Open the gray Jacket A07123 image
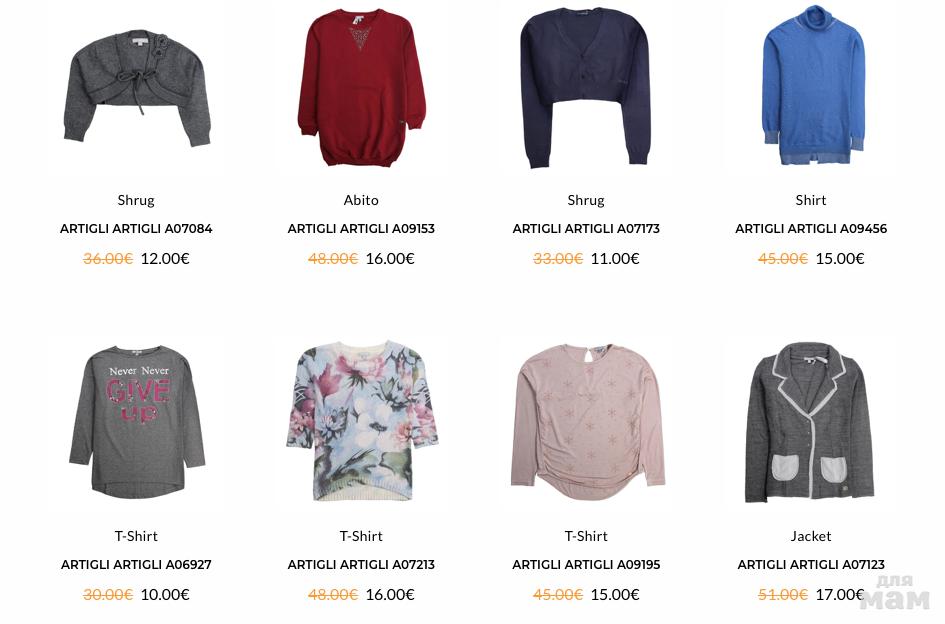Viewport: 945px width, 624px height. click(x=810, y=422)
